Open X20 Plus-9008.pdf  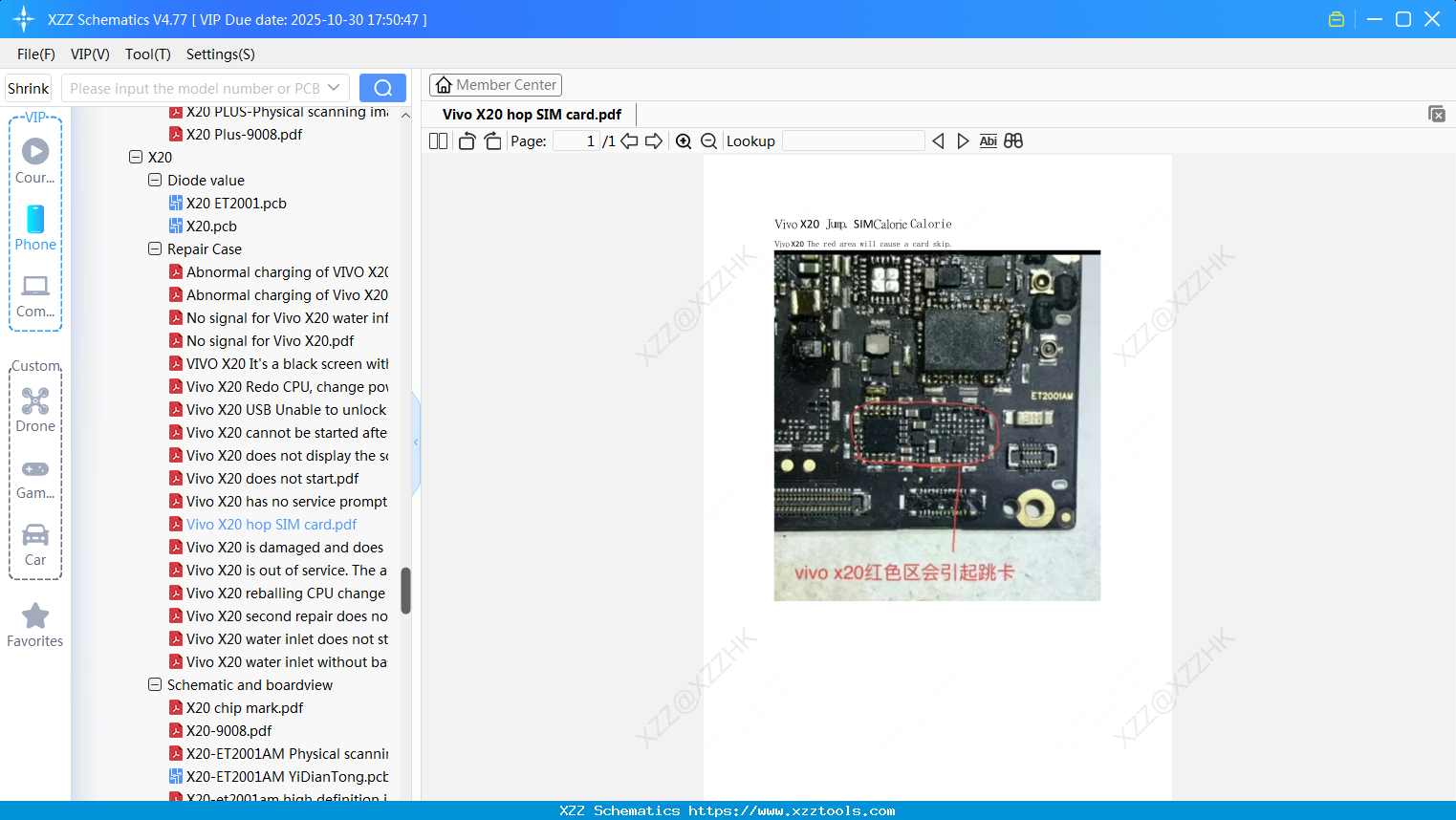tap(244, 134)
